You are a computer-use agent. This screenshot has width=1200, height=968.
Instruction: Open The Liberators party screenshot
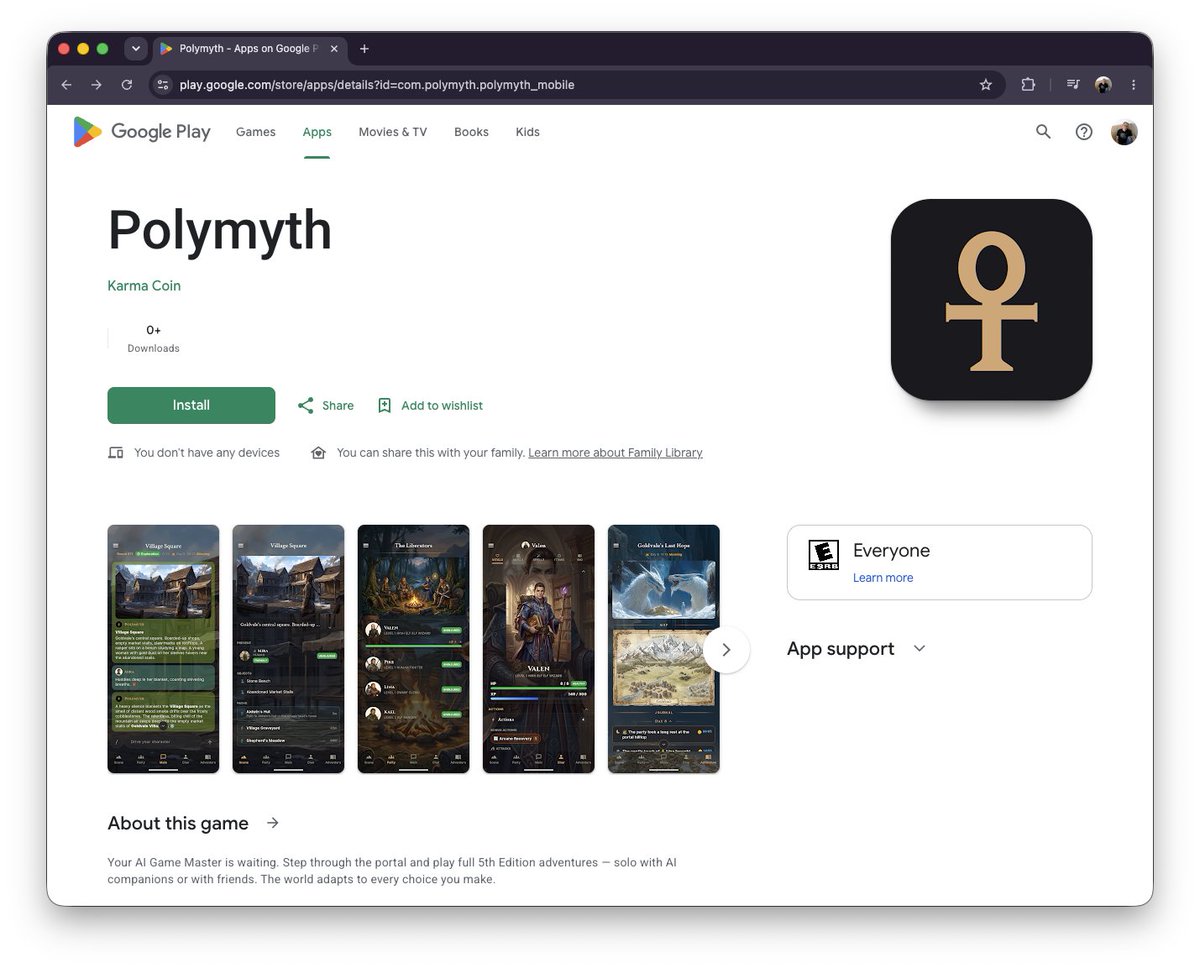[413, 649]
